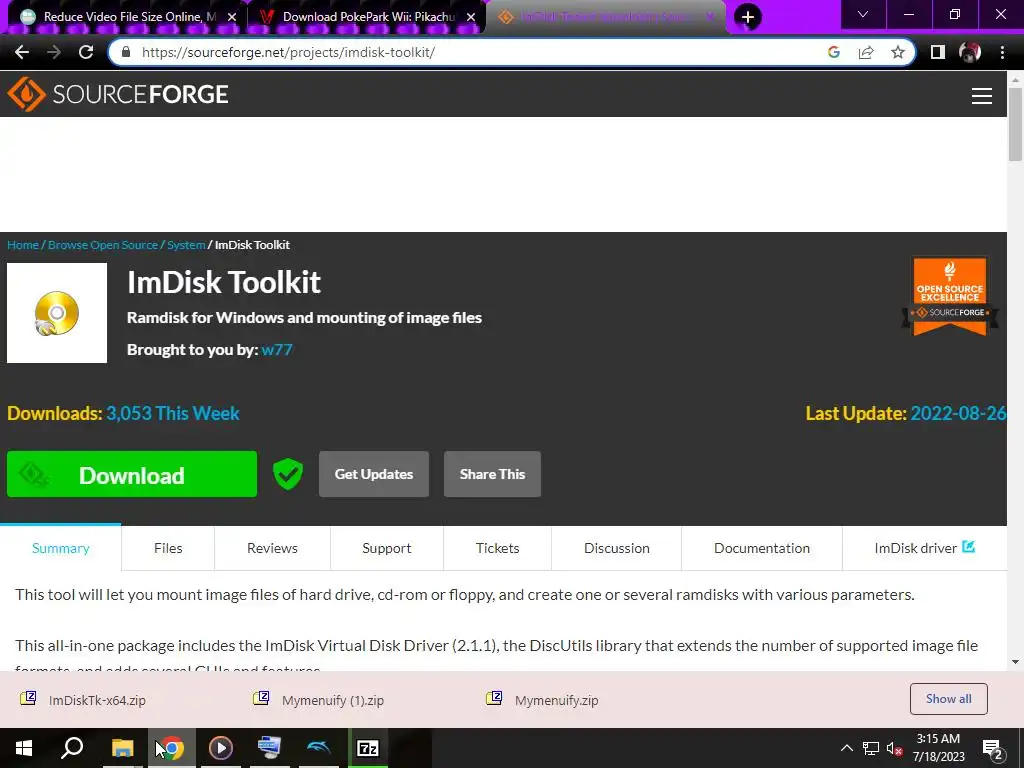Close the Reduce Video File Size tab

(x=231, y=17)
